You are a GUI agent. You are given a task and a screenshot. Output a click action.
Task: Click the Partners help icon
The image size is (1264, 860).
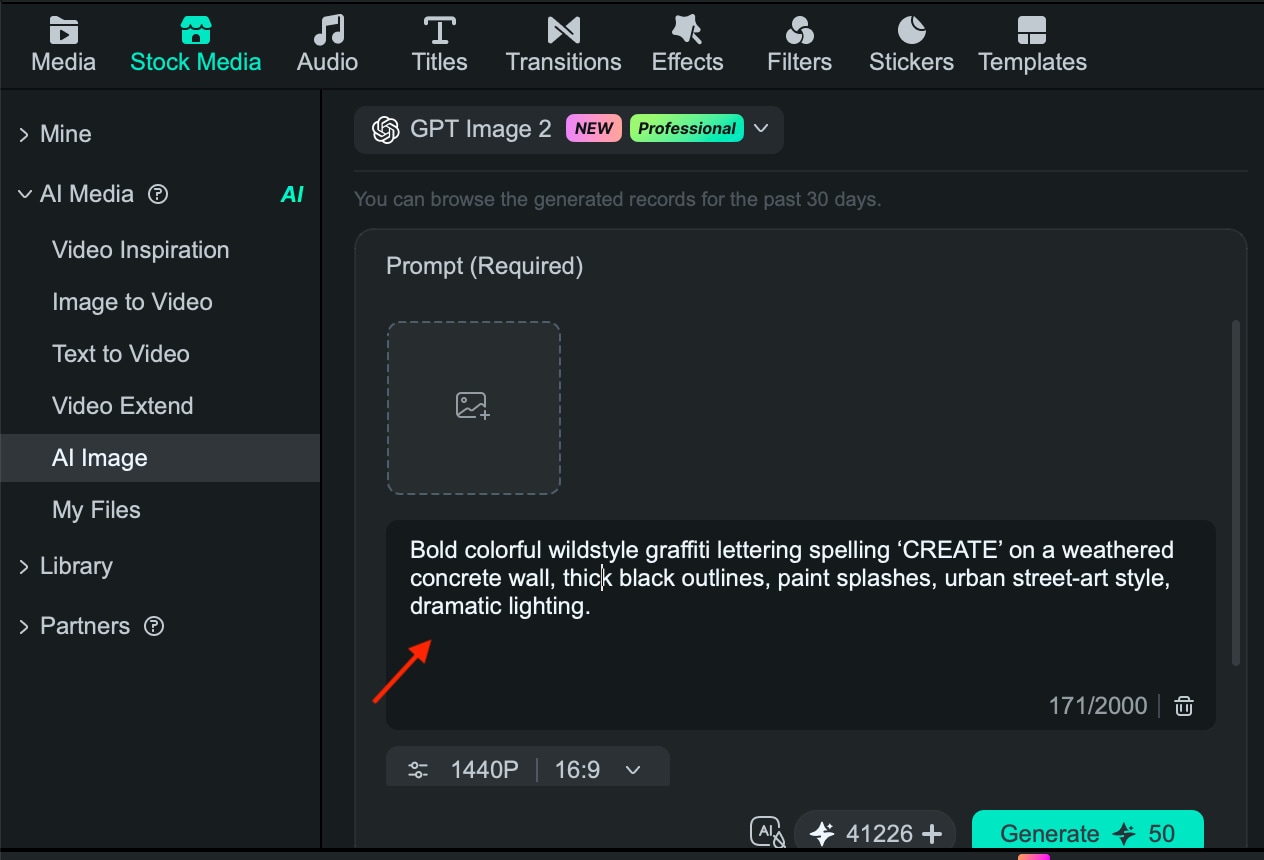coord(154,626)
